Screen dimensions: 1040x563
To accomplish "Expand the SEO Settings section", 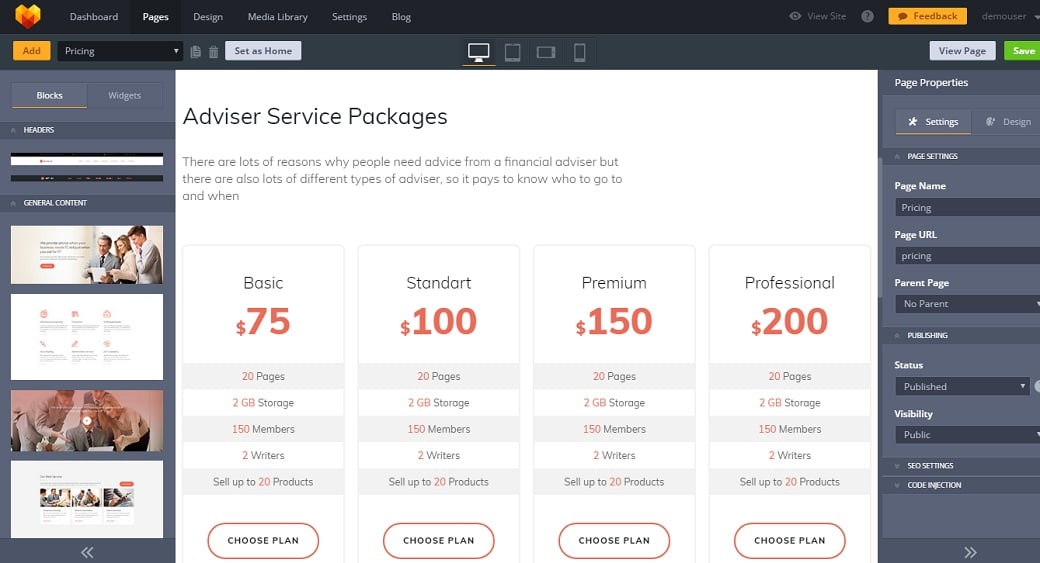I will pyautogui.click(x=930, y=466).
